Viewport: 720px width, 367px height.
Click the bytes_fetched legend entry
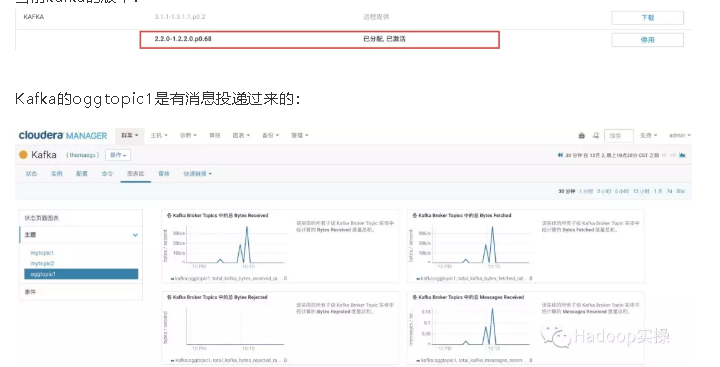point(473,278)
